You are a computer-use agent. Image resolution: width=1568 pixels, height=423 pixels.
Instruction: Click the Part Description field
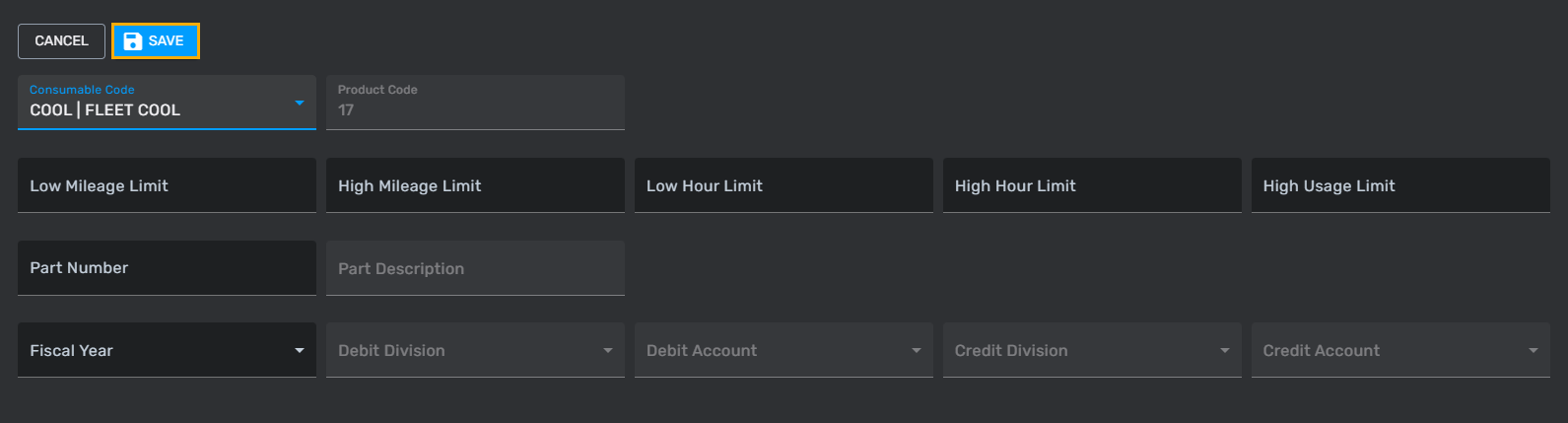475,268
